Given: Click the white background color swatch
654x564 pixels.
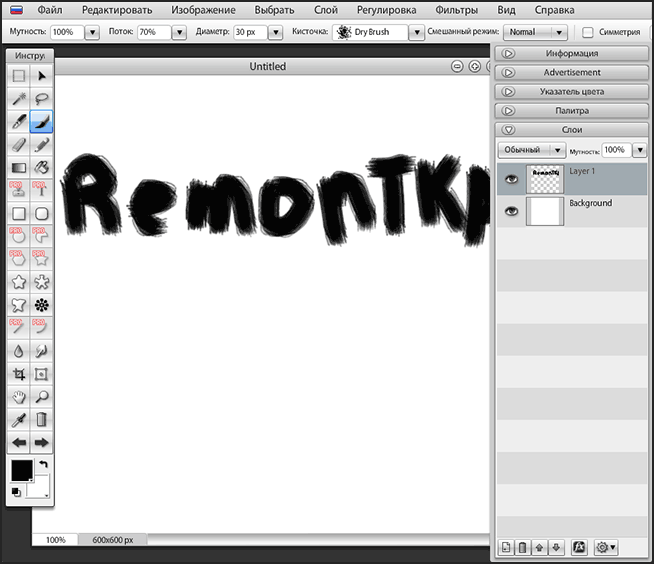Looking at the screenshot, I should click(40, 489).
